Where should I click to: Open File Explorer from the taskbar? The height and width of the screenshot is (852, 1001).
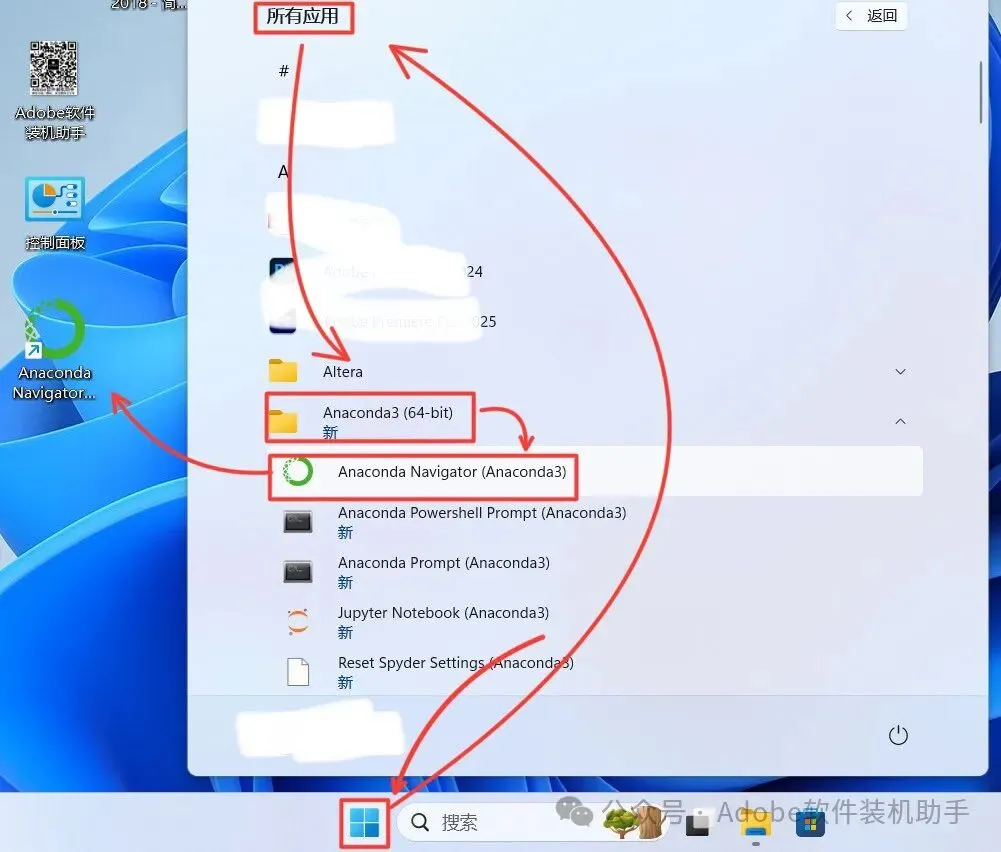point(755,823)
